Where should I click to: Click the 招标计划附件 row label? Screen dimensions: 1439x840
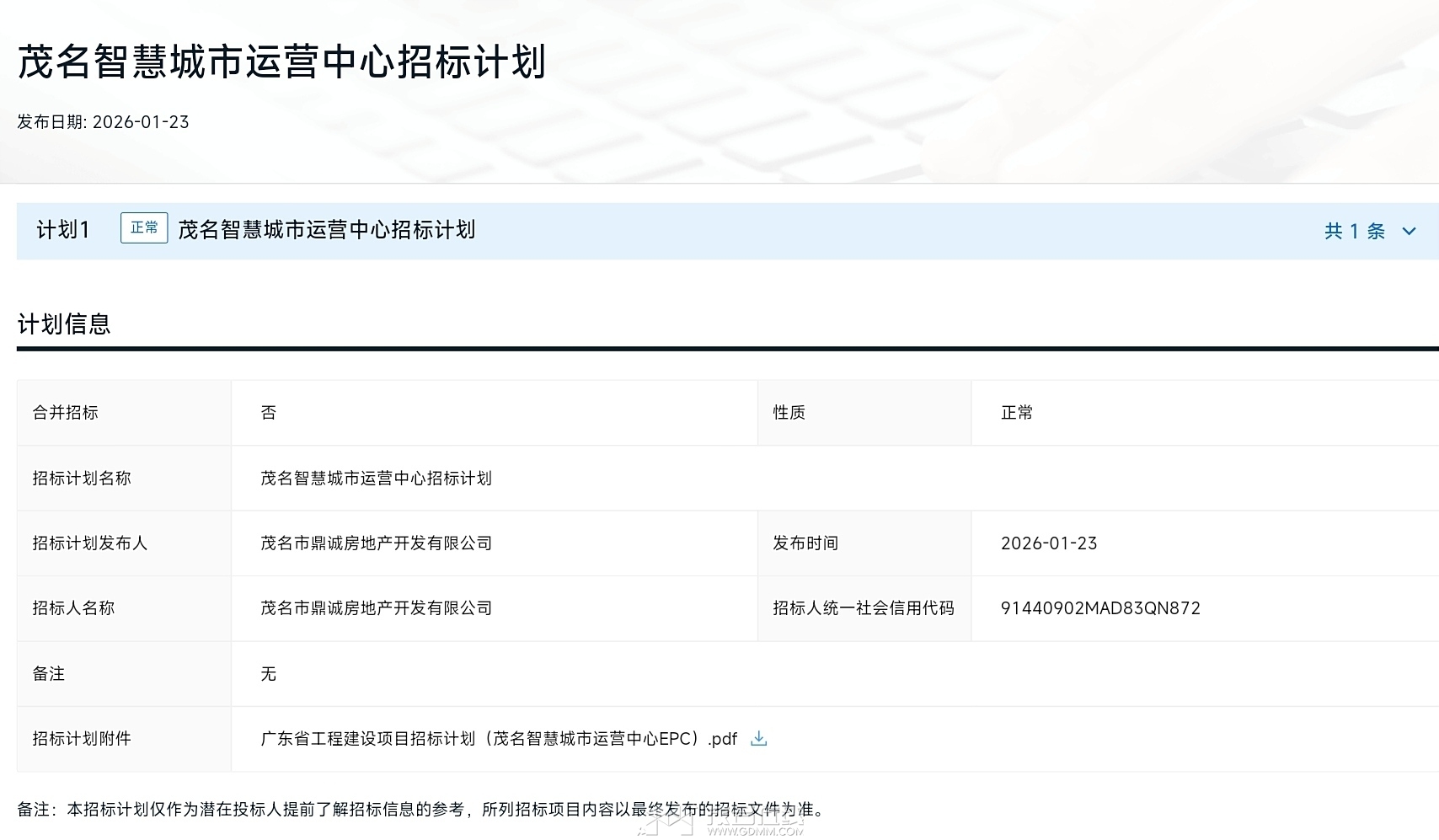pyautogui.click(x=82, y=739)
